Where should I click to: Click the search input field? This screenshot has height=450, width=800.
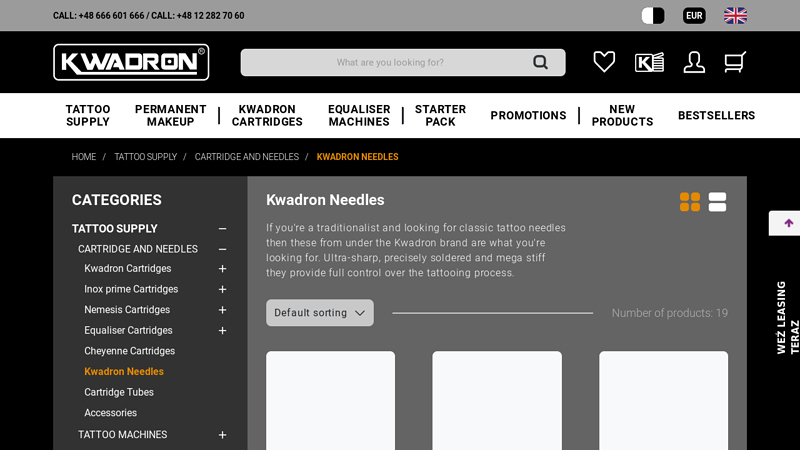[403, 62]
